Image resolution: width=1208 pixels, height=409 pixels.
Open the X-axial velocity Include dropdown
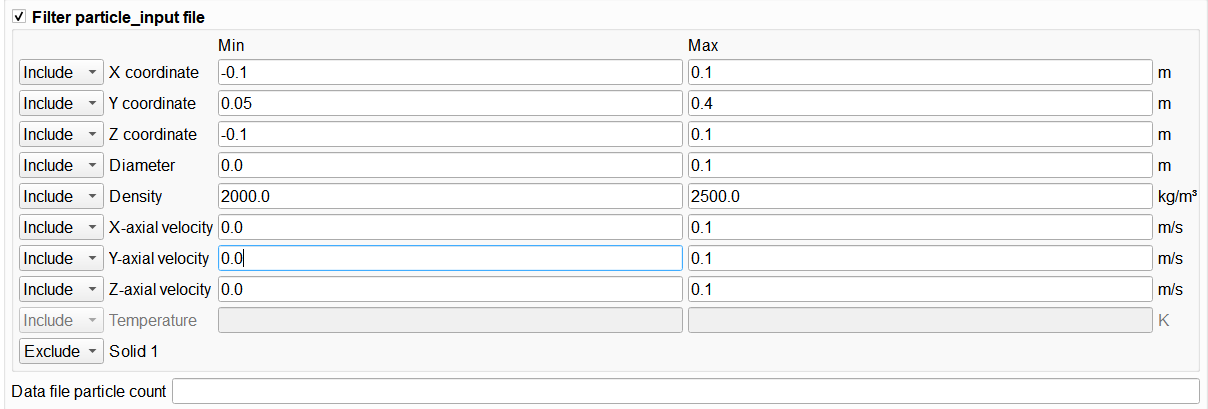pyautogui.click(x=60, y=227)
